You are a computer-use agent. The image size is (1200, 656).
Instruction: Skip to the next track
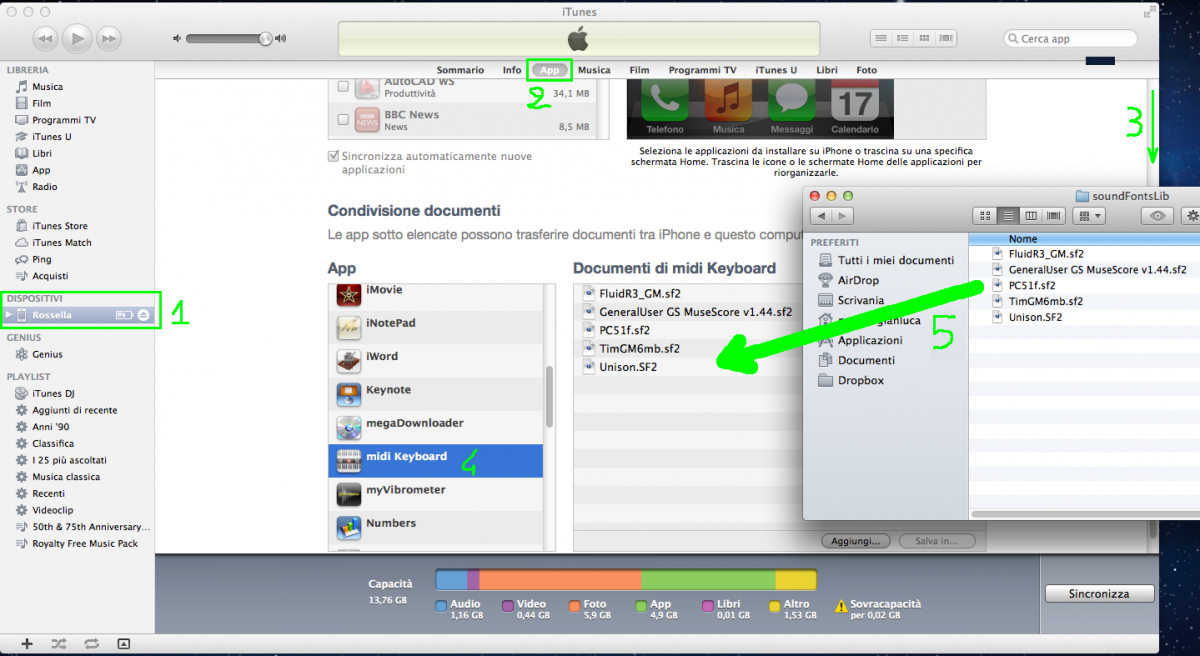pyautogui.click(x=108, y=39)
